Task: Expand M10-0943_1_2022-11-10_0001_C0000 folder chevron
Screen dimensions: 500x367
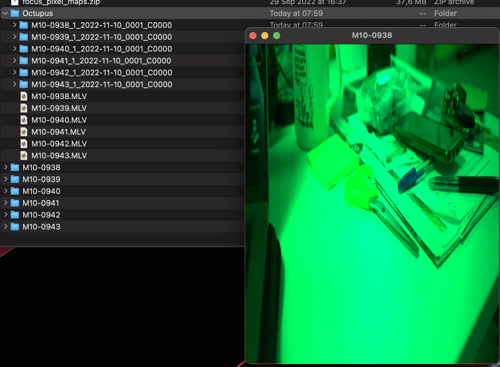Action: 14,84
